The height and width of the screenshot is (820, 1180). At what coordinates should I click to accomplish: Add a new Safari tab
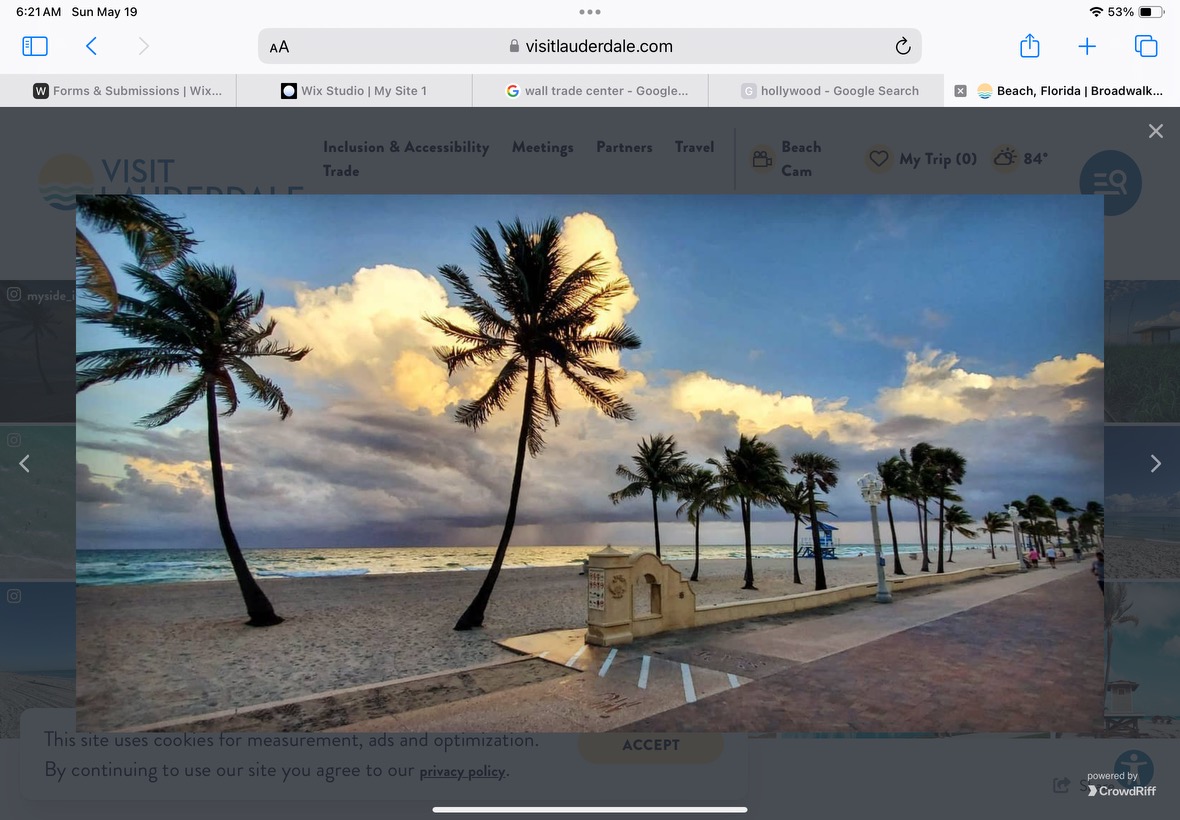pyautogui.click(x=1087, y=47)
